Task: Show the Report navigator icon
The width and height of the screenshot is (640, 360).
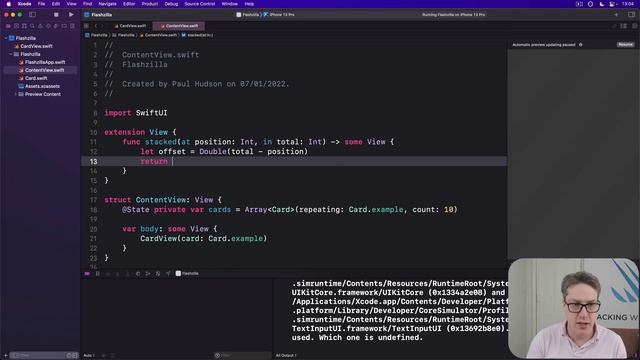Action: [72, 26]
